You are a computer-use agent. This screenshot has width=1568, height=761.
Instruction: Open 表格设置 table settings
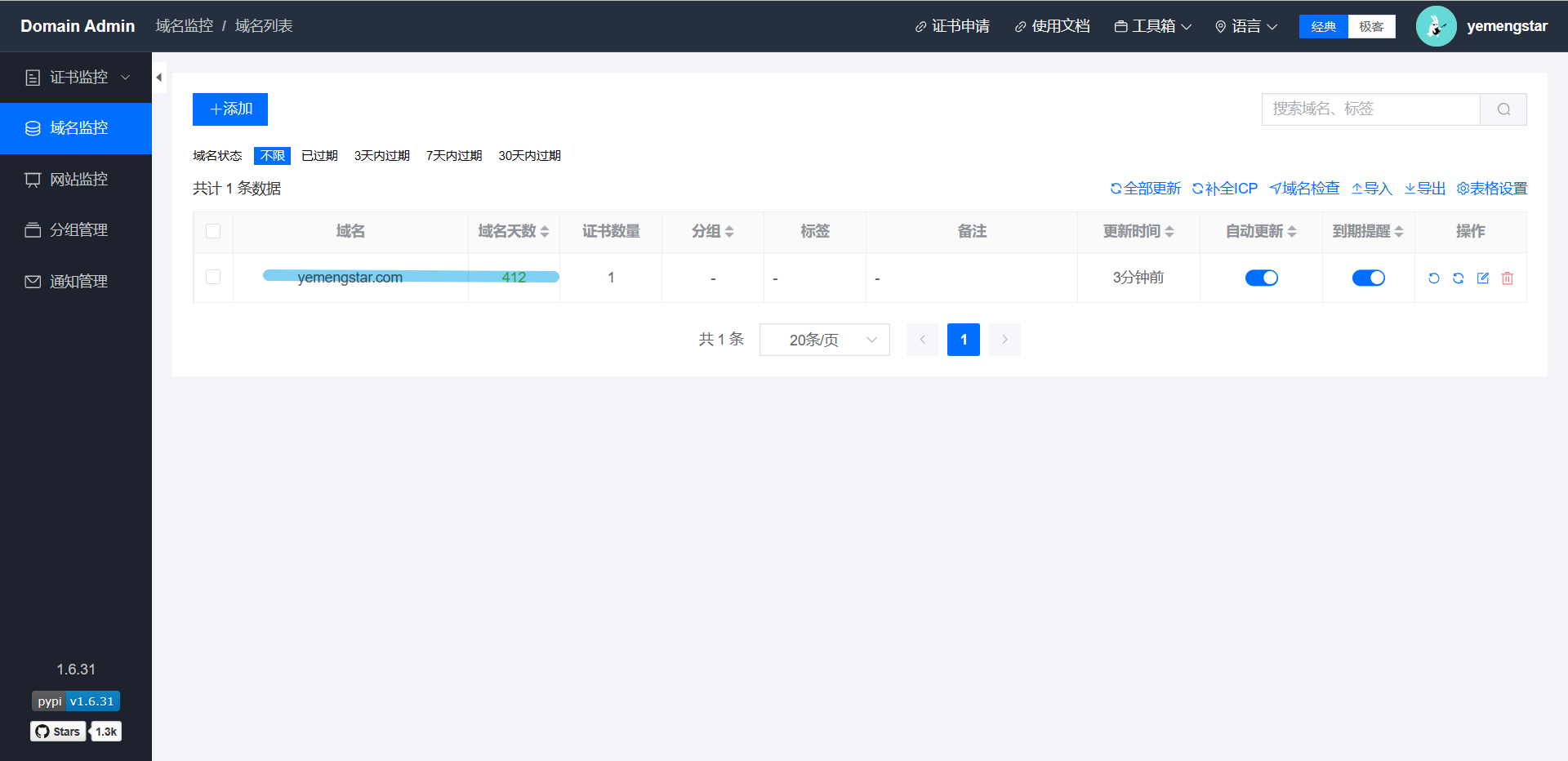(1492, 189)
